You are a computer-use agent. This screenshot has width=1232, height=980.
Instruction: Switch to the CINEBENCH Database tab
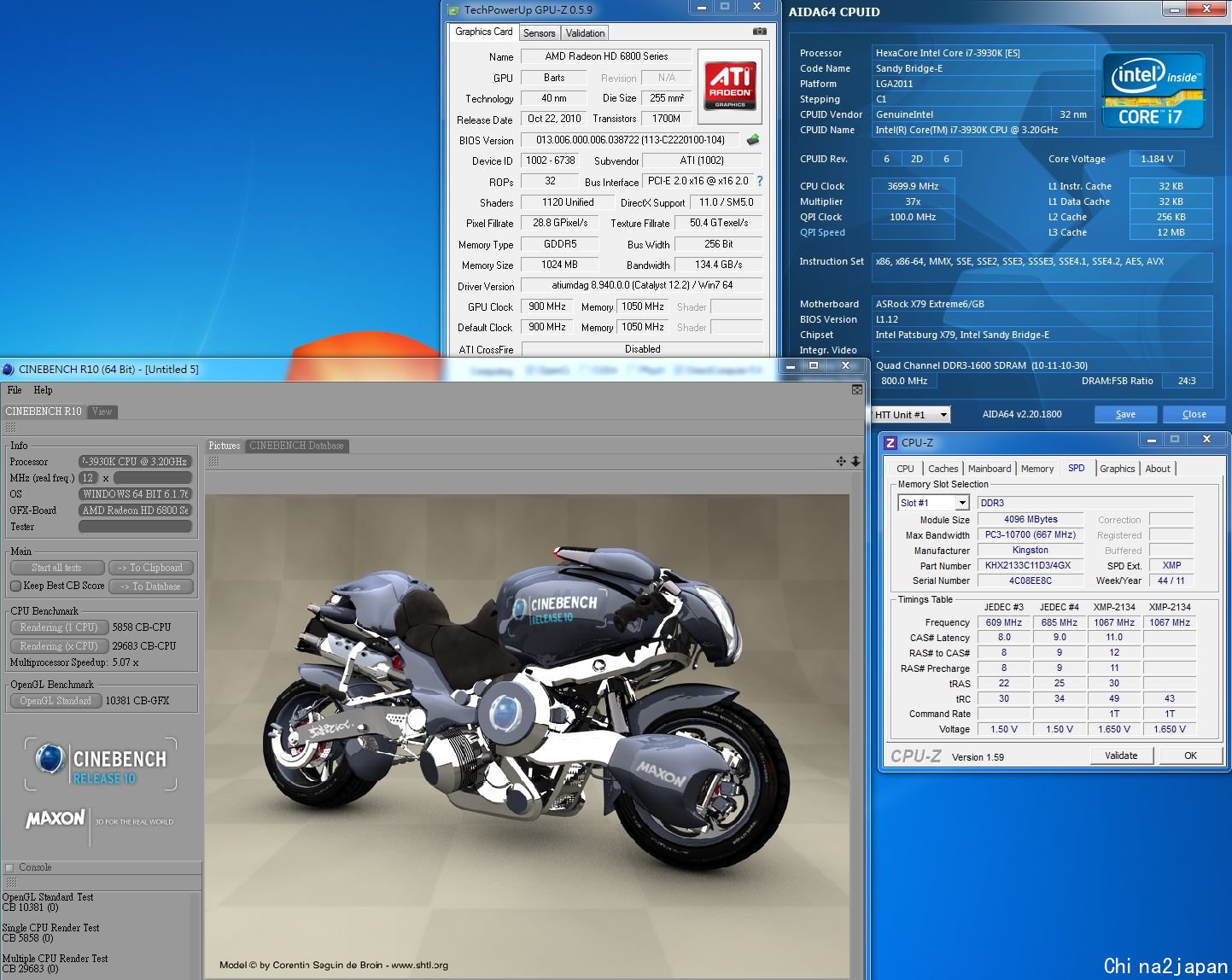tap(296, 446)
